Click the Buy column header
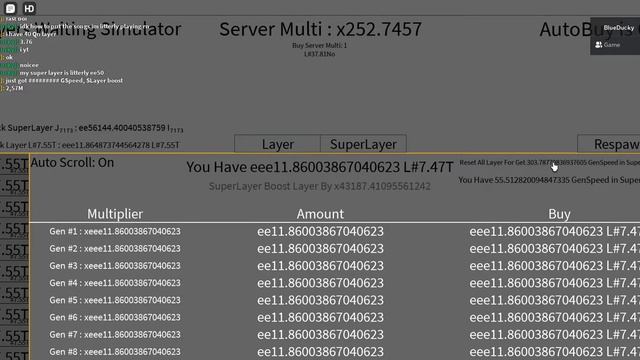Image resolution: width=640 pixels, height=360 pixels. (559, 214)
